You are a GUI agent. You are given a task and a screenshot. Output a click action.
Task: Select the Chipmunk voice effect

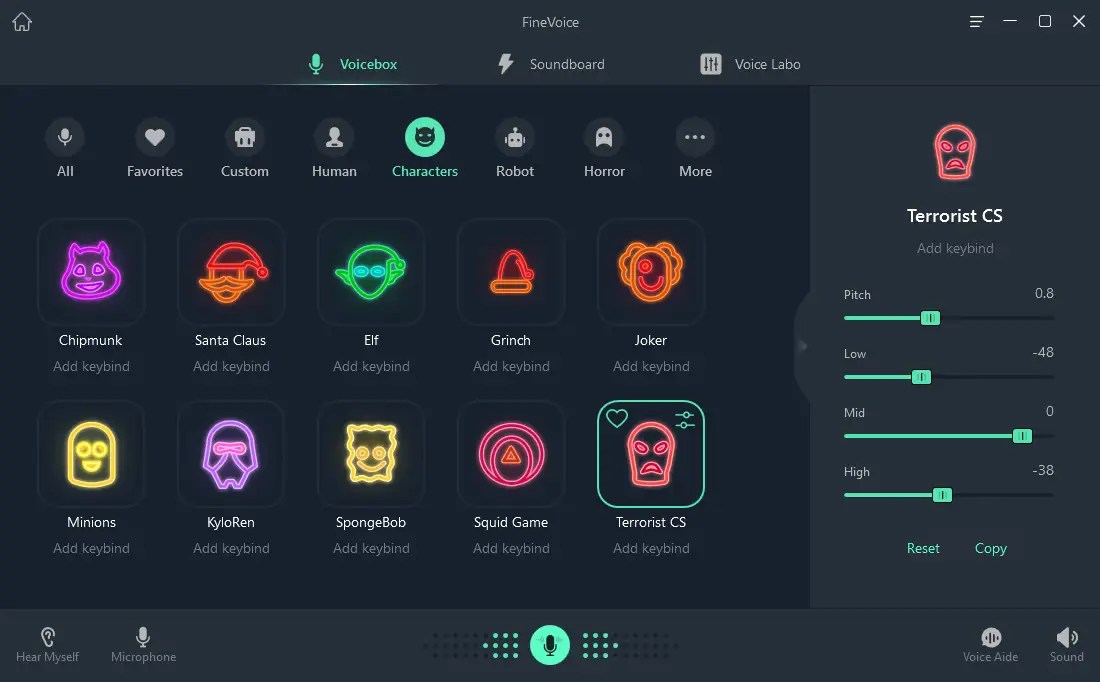[x=91, y=272]
